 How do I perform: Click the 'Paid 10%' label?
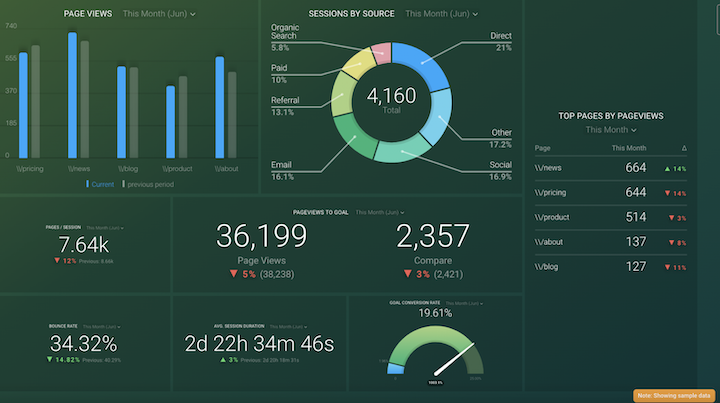279,73
